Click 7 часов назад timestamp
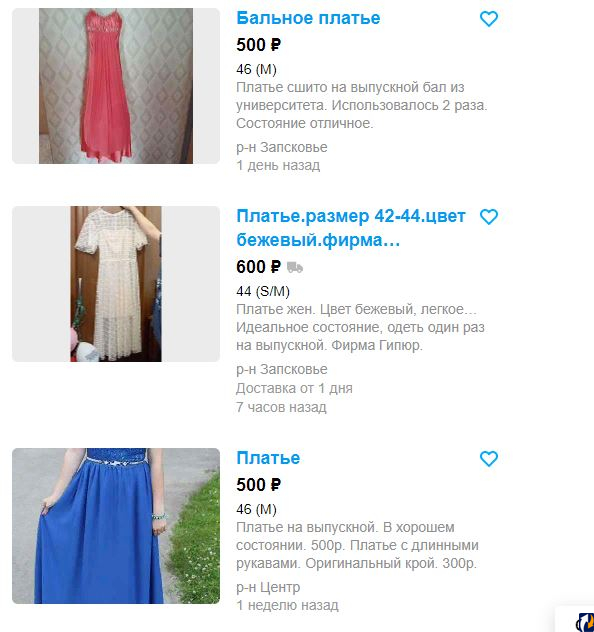Screen dimensions: 594x632 tap(281, 407)
